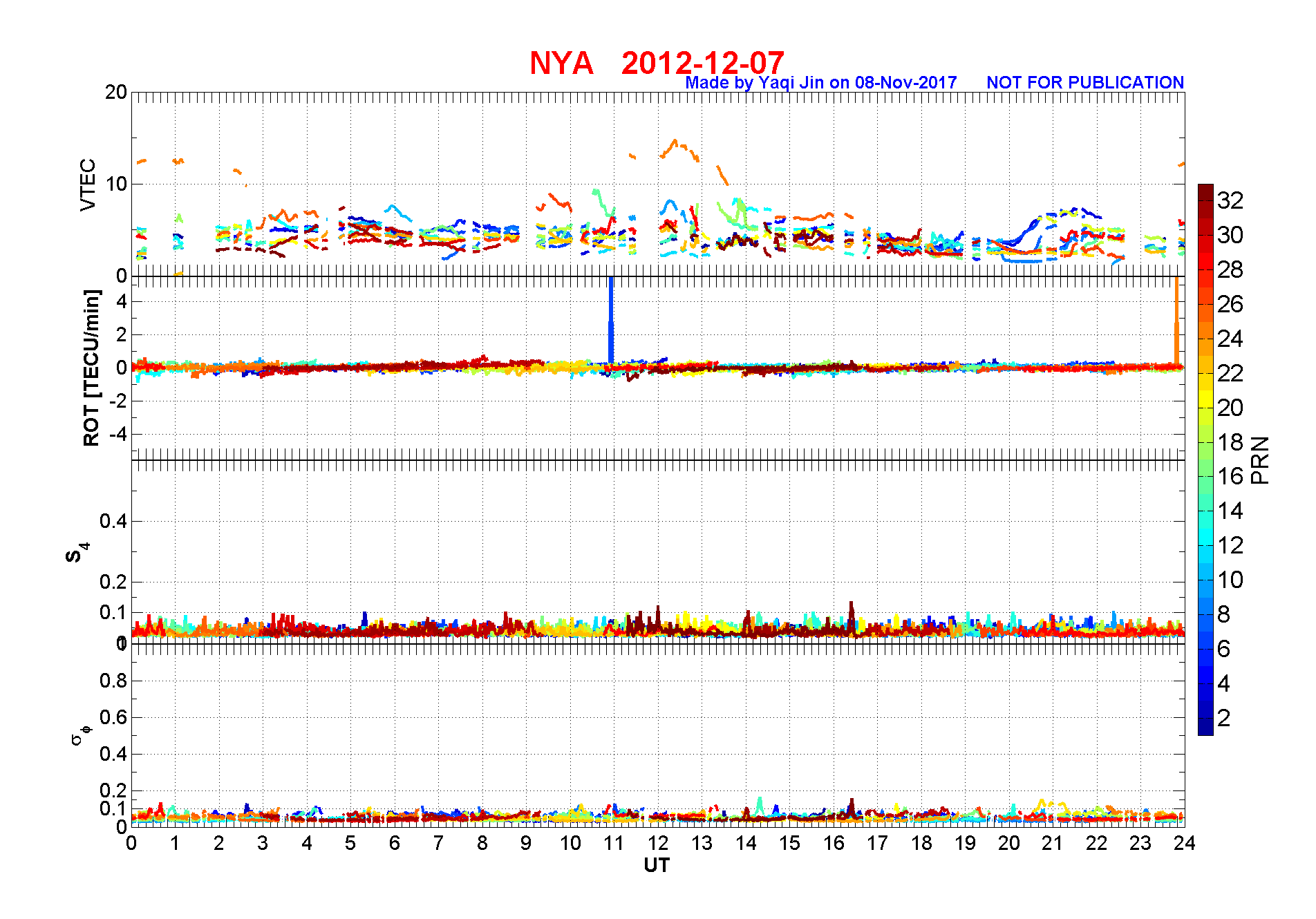Click colorbar tick label 6
1316x919 pixels.
tap(1224, 649)
